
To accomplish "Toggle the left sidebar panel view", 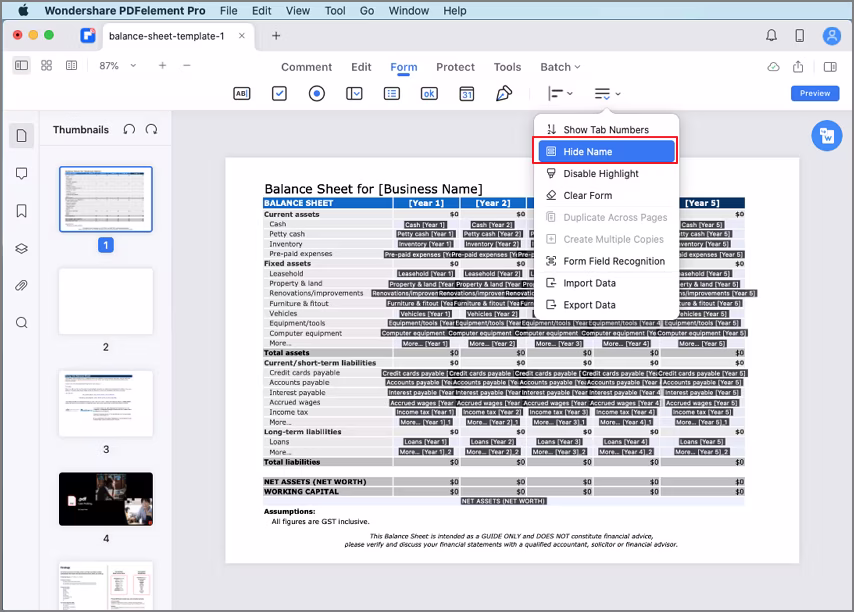I will coord(21,65).
